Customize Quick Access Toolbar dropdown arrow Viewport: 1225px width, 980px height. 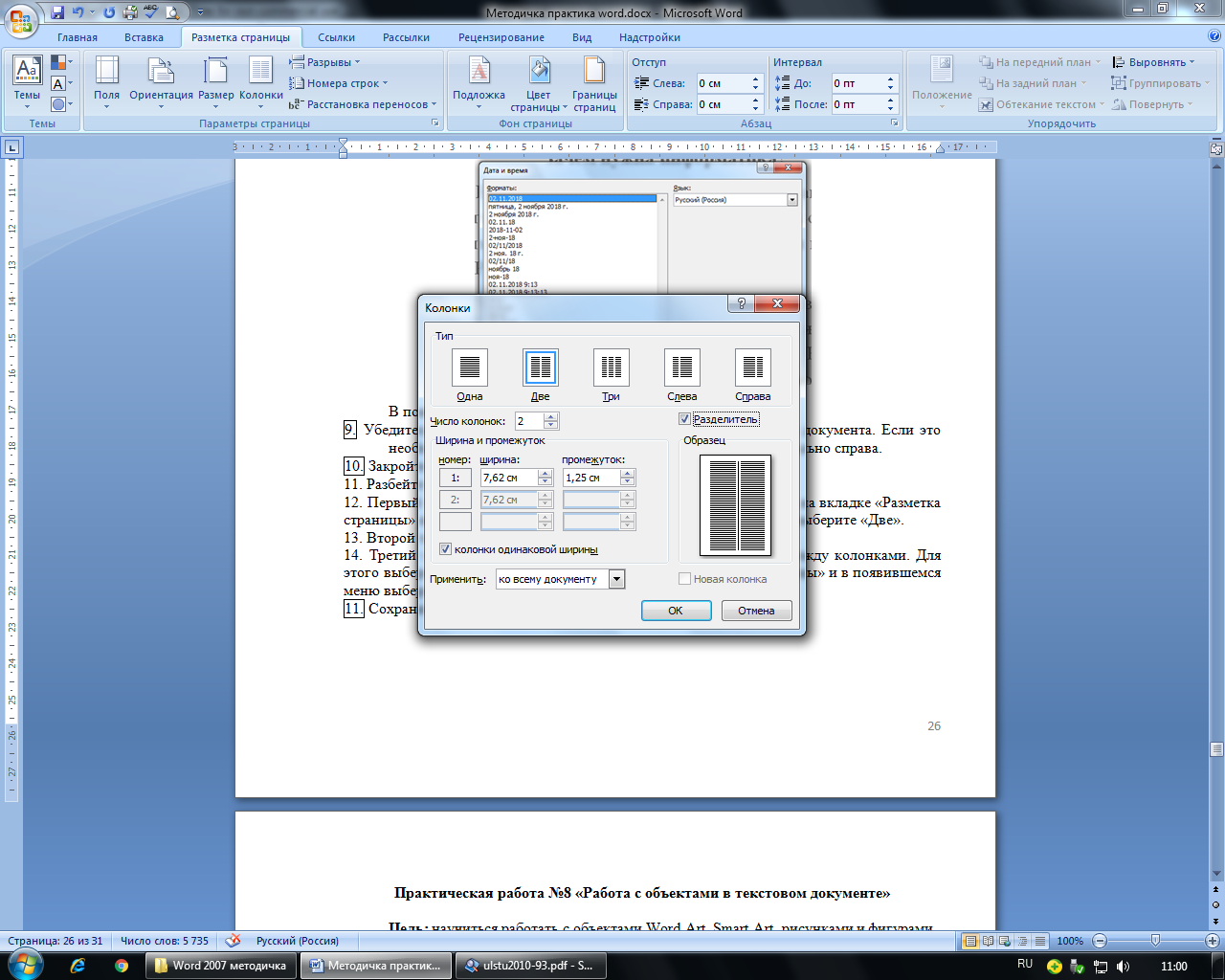pos(200,13)
